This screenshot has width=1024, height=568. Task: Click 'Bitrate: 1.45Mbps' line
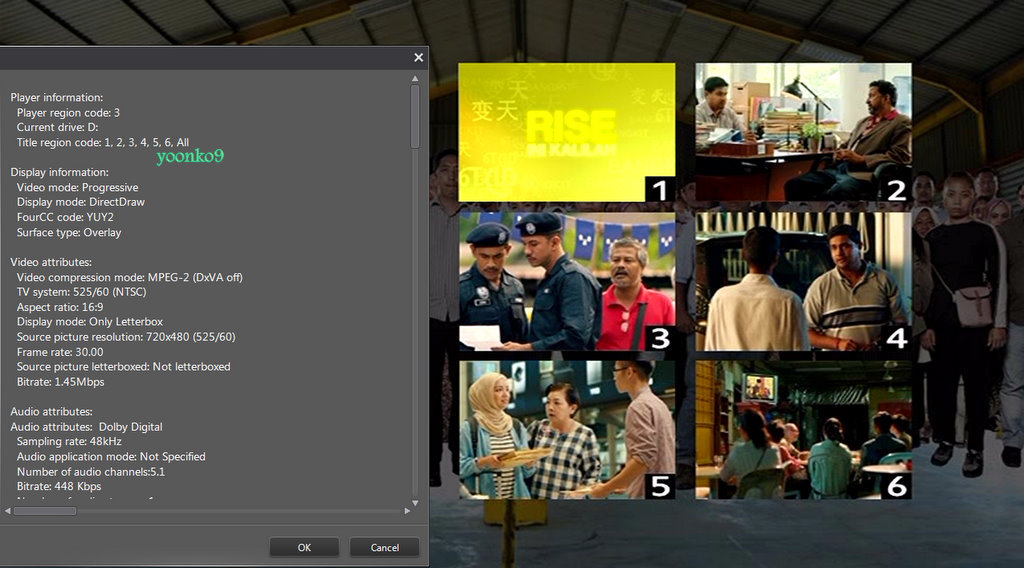point(61,382)
